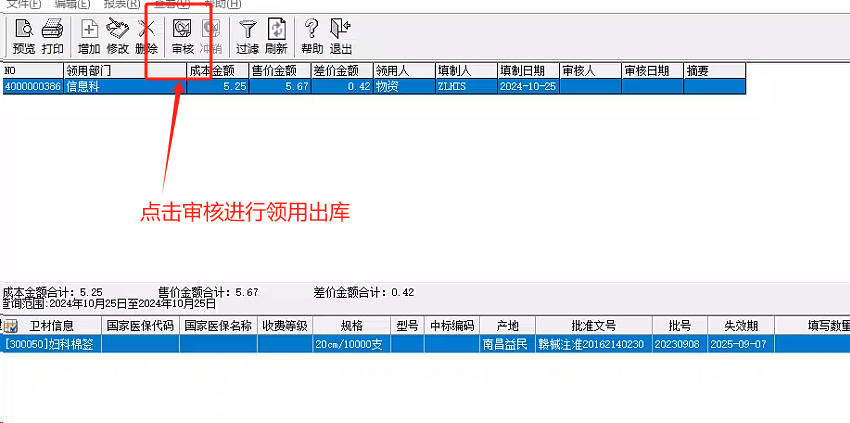Open print preview with 预览 icon
850x423 pixels.
pyautogui.click(x=24, y=36)
